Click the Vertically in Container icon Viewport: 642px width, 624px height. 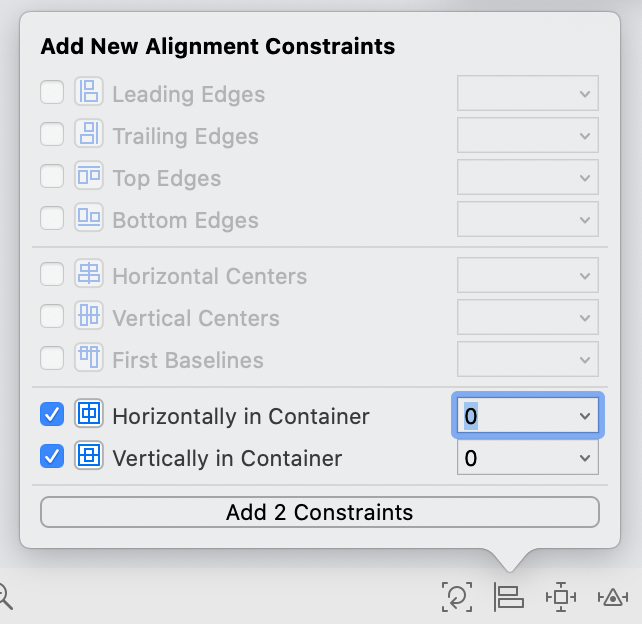89,457
